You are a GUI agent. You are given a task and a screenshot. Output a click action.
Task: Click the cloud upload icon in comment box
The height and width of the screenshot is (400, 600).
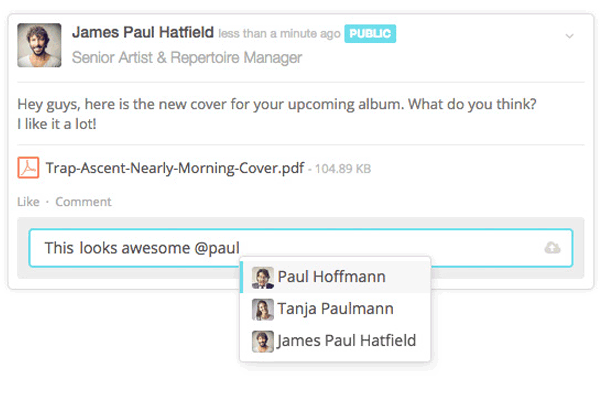tap(552, 247)
